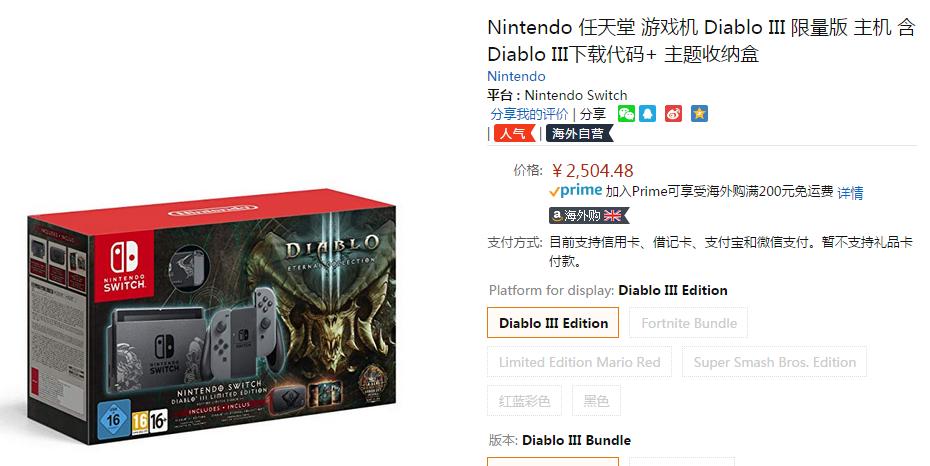Choose Super Smash Bros. Edition variant

click(775, 362)
